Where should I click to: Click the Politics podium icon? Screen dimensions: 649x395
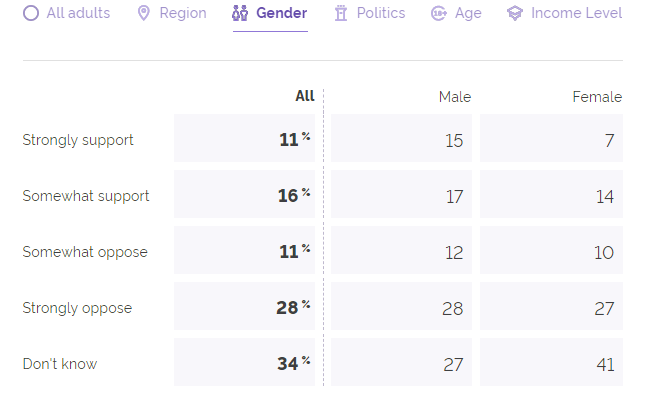pyautogui.click(x=341, y=13)
